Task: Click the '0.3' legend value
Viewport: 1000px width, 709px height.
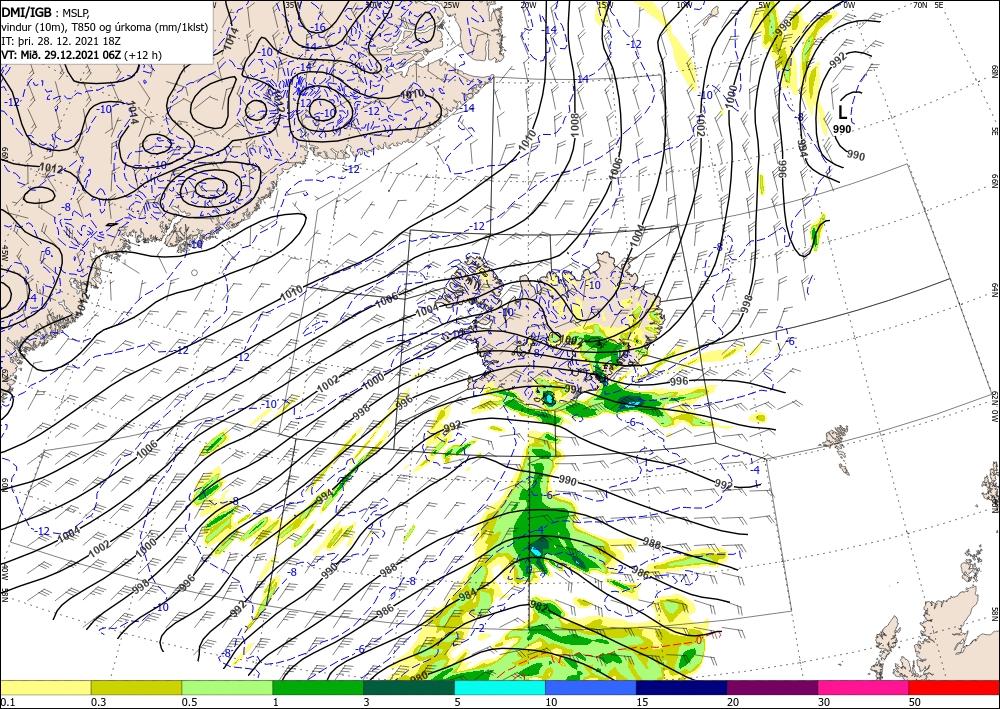Action: pos(98,702)
